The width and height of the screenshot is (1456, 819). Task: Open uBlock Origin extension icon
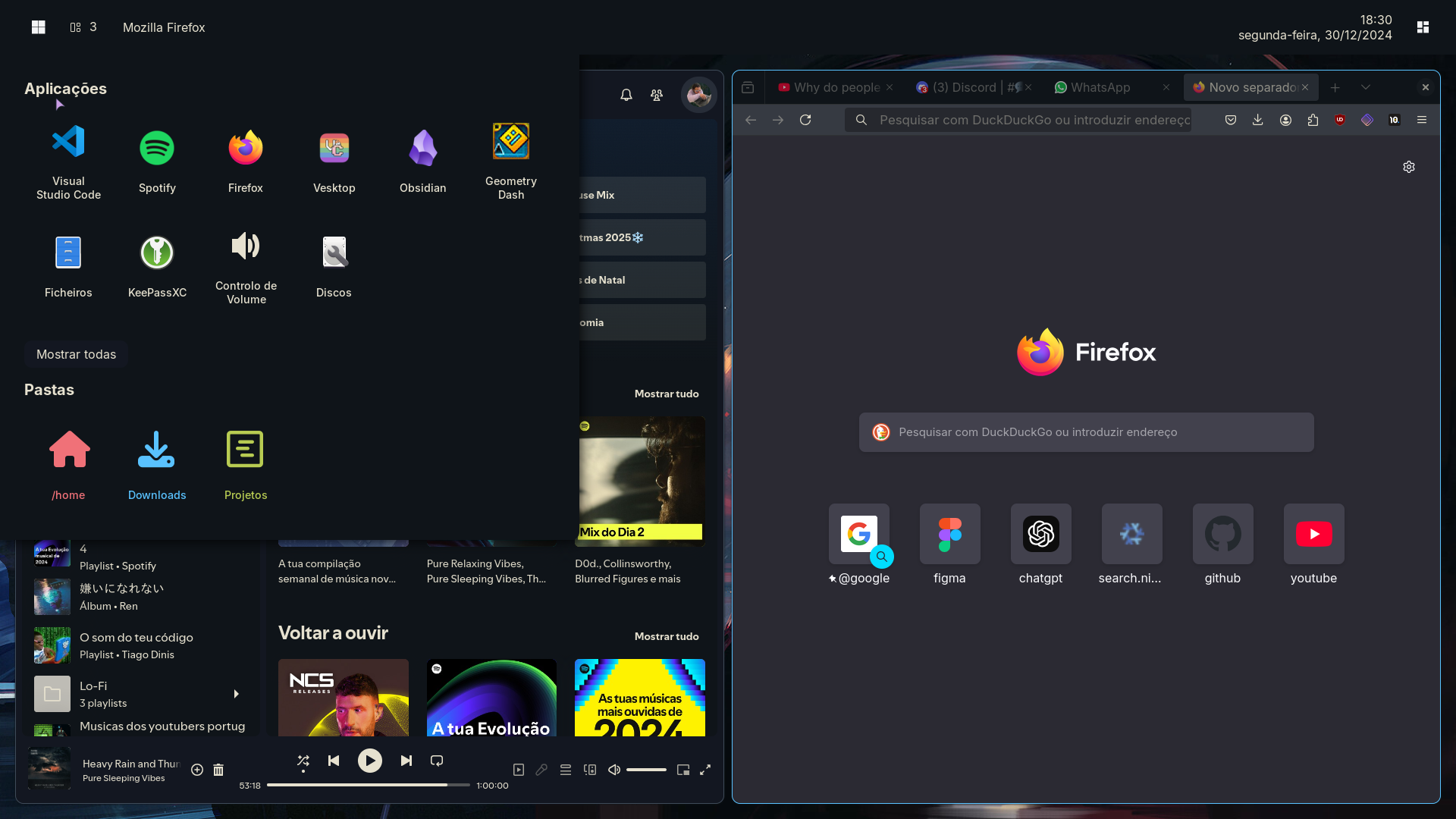coord(1340,120)
